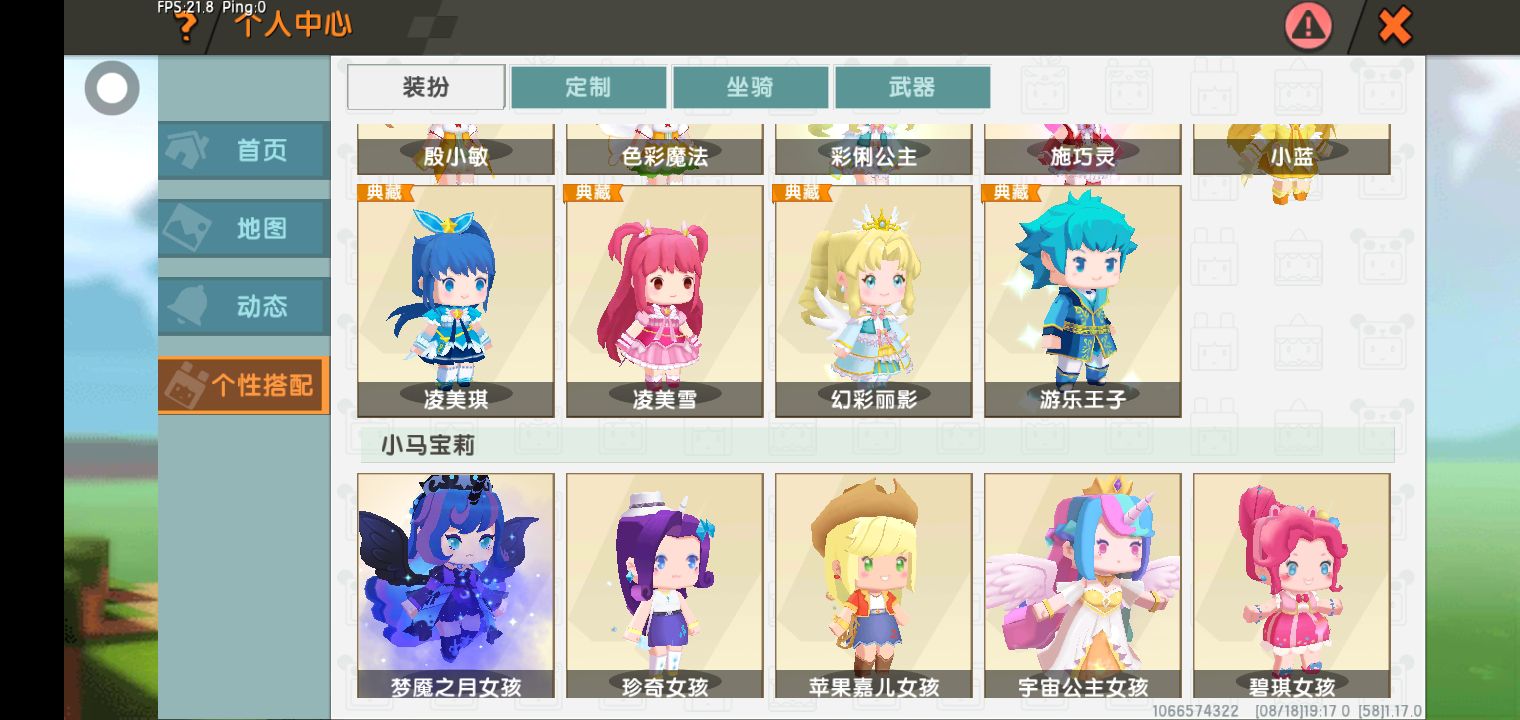Select the 凌美琪 blue-haired skin
Viewport: 1520px width, 720px height.
pyautogui.click(x=456, y=301)
